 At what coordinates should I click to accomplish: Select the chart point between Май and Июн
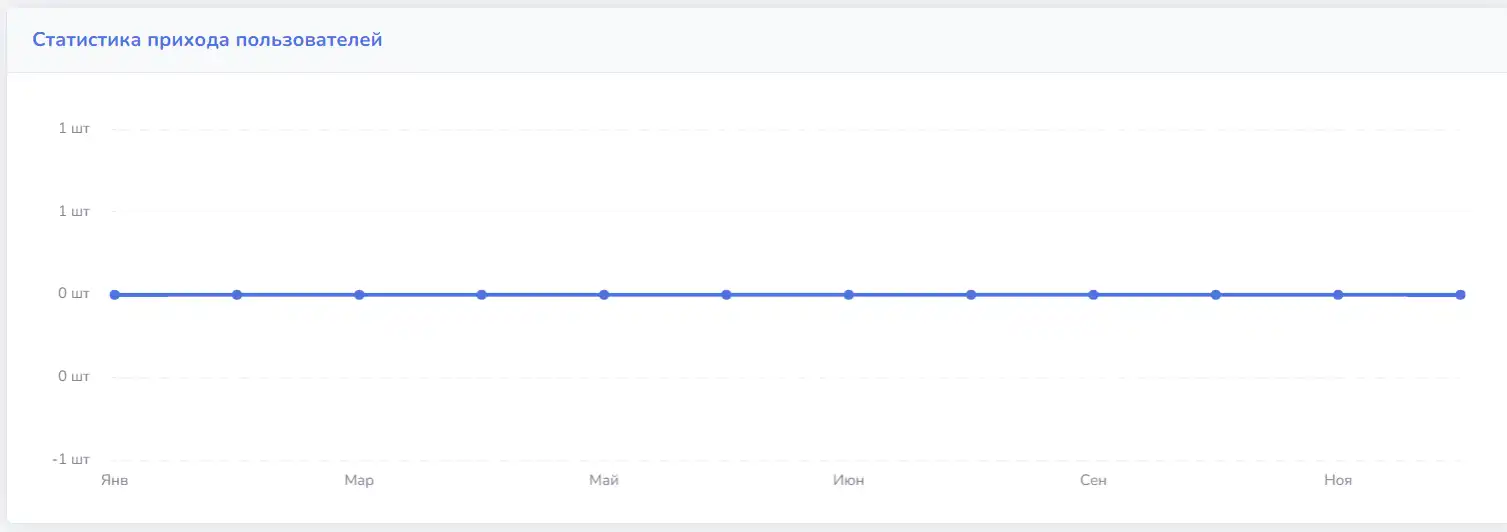click(726, 295)
